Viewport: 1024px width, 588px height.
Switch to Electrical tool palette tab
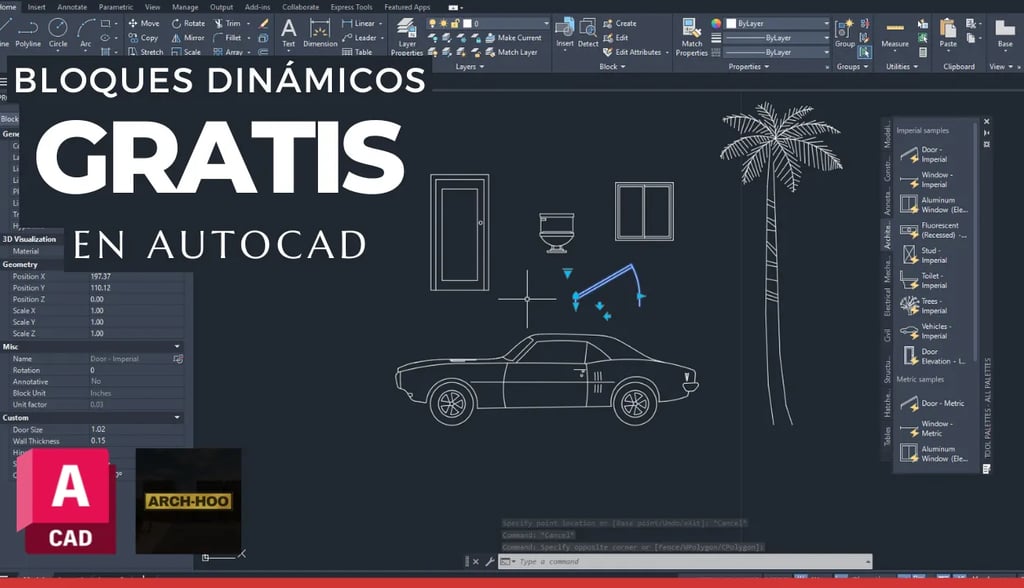887,303
